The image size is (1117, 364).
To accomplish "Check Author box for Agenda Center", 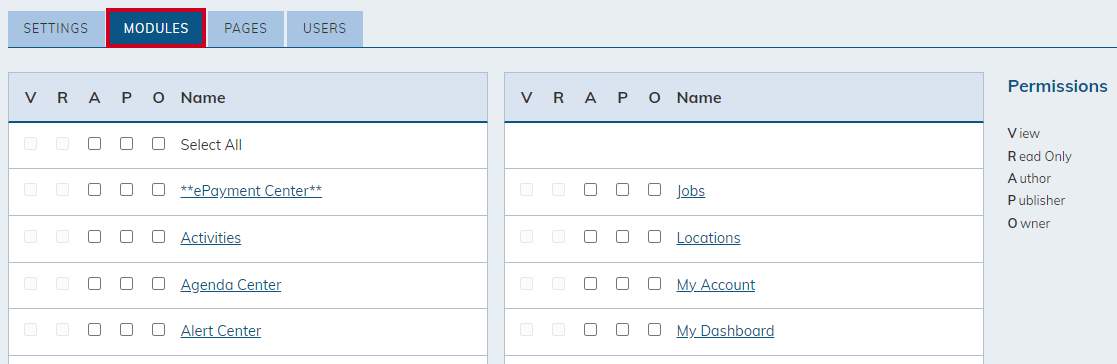I will (94, 284).
